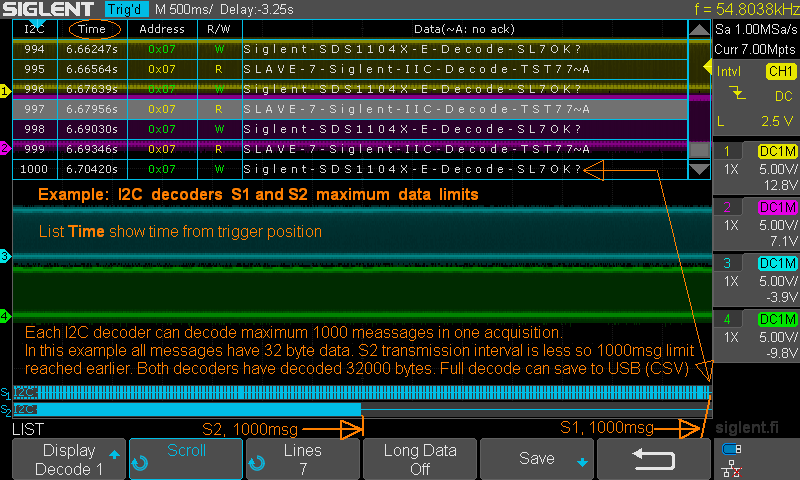800x480 pixels.
Task: Click the Time column header
Action: tap(92, 29)
